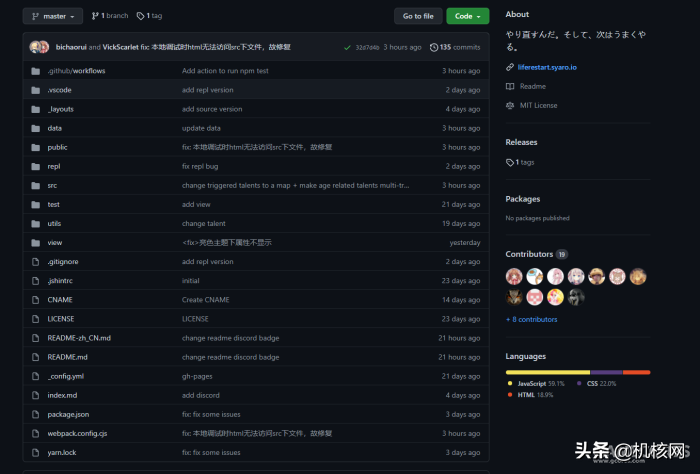Click the .vscode folder icon
The height and width of the screenshot is (474, 700).
(x=36, y=90)
